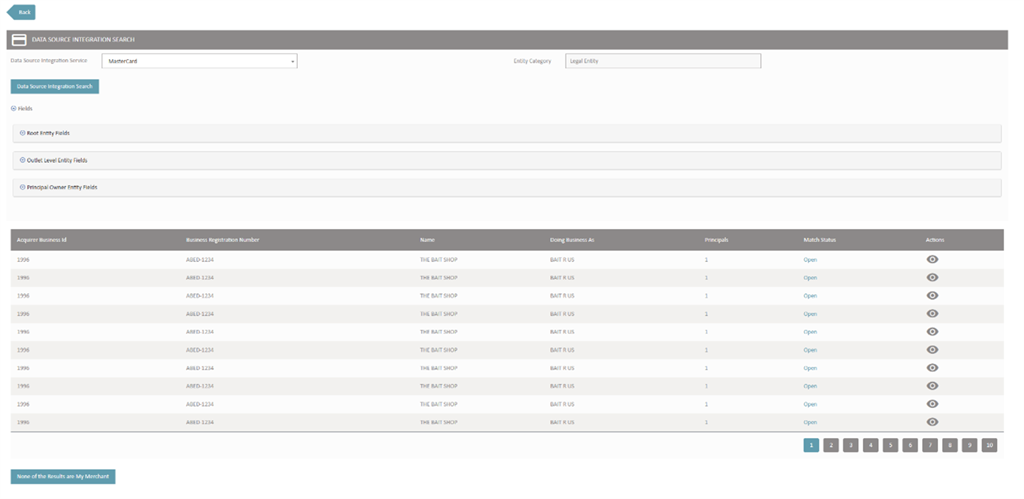This screenshot has height=499, width=1024.
Task: Click the eye icon in the third row
Action: coord(932,295)
